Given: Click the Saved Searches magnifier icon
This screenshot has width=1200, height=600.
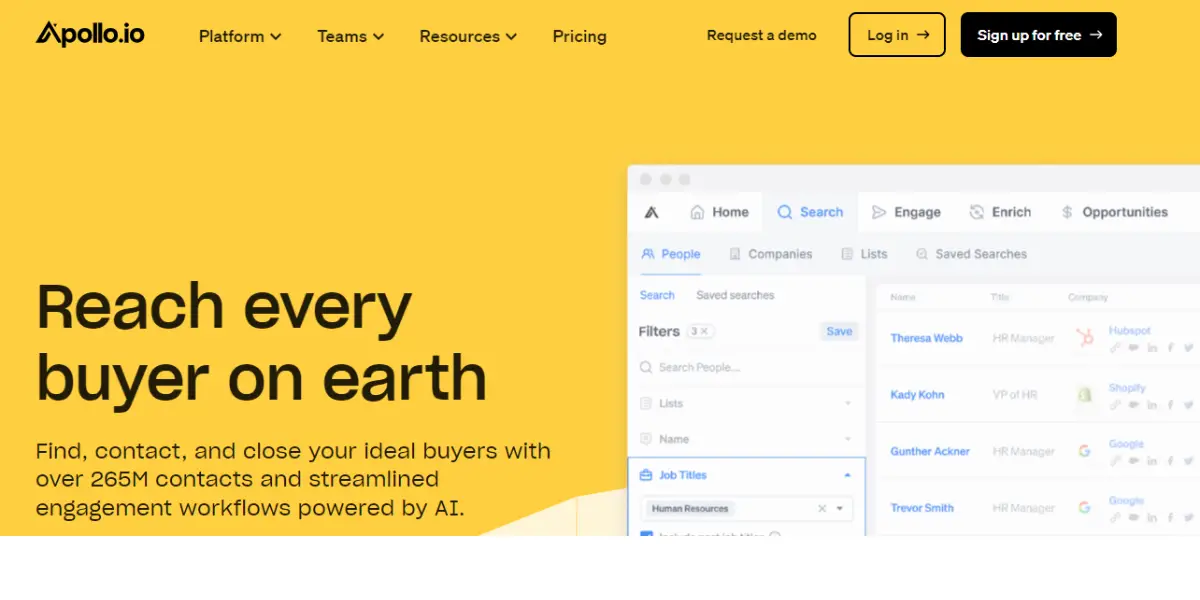Looking at the screenshot, I should [x=922, y=254].
